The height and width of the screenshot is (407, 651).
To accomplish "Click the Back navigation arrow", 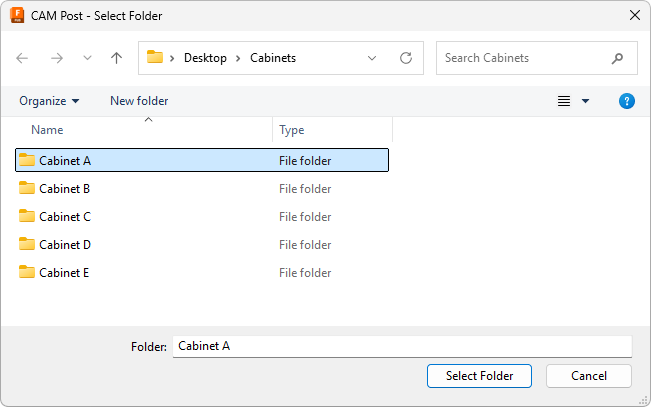I will pyautogui.click(x=23, y=58).
